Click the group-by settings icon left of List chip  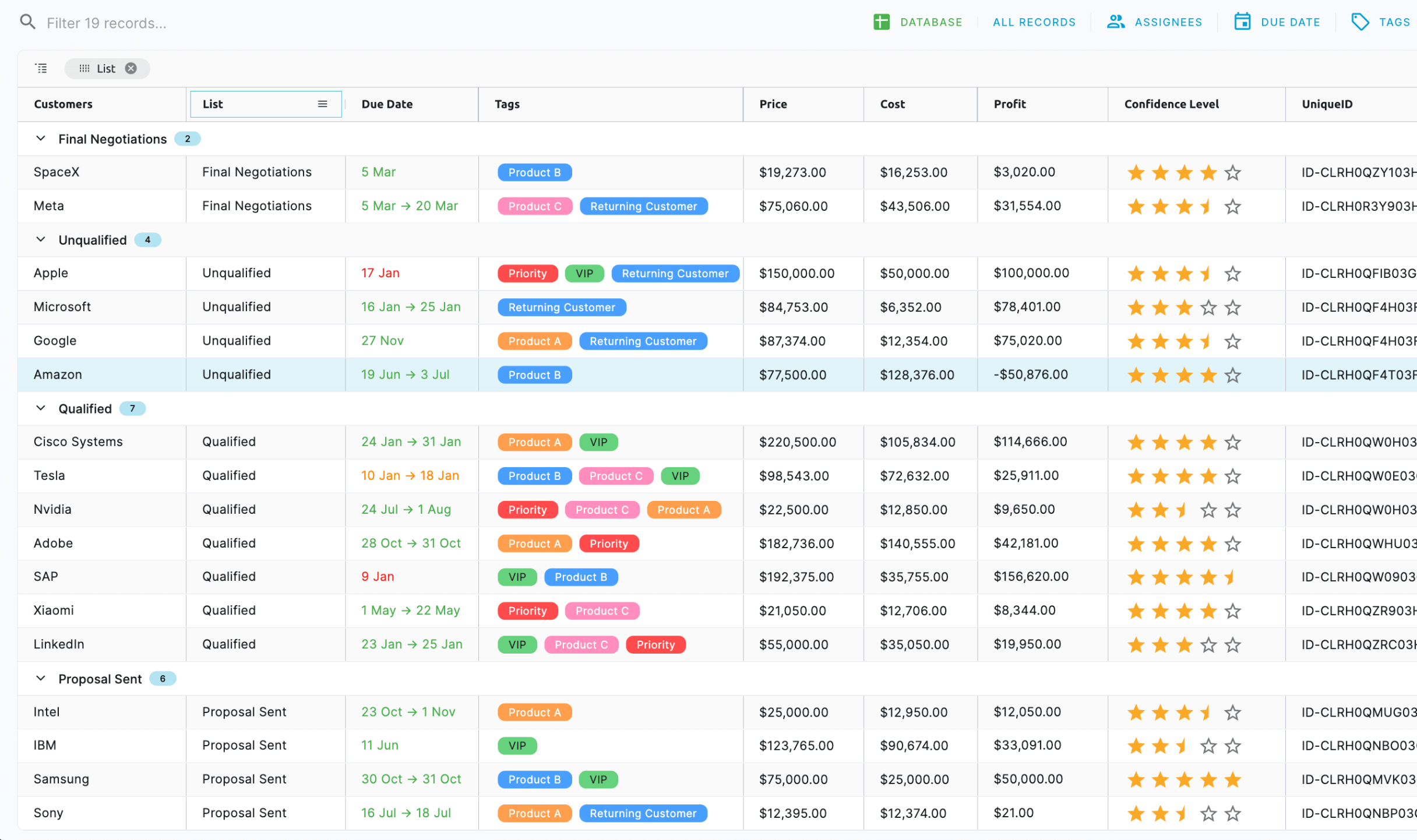point(41,68)
